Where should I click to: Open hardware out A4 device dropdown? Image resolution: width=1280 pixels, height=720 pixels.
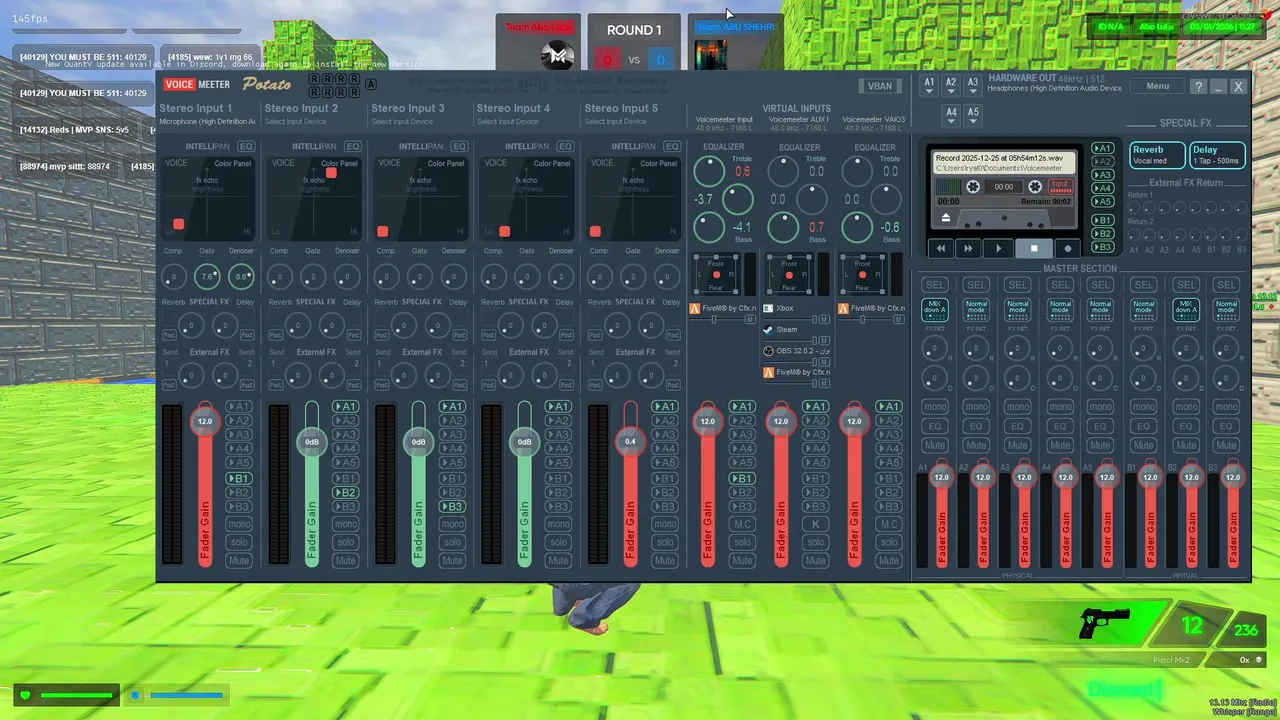coord(951,116)
